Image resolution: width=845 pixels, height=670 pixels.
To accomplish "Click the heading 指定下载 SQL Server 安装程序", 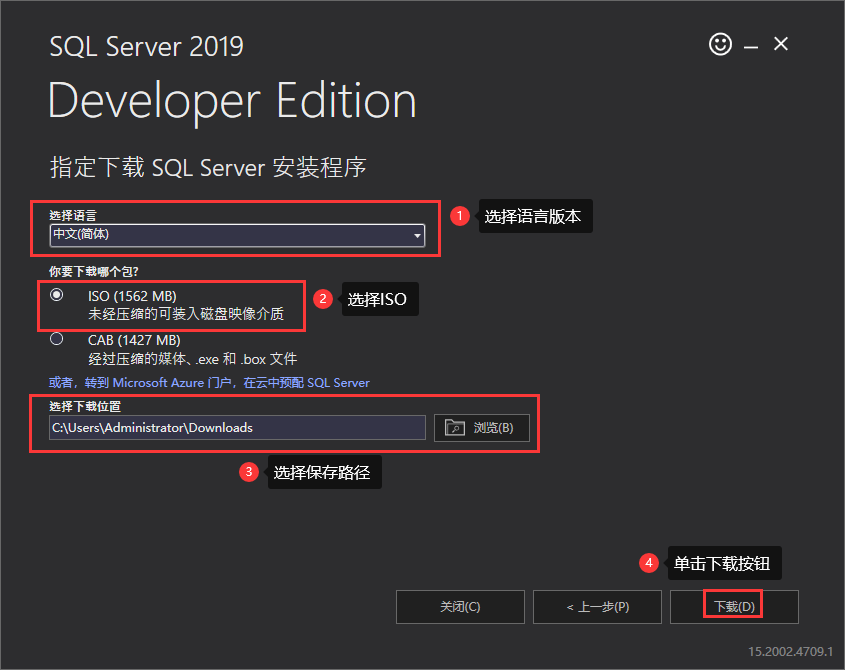I will click(x=208, y=167).
